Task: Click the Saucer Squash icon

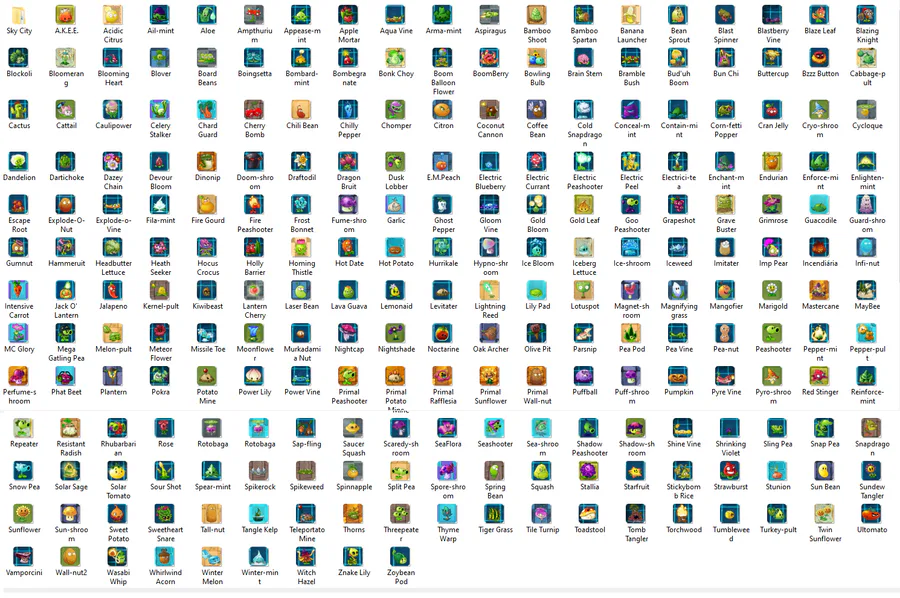Action: (x=354, y=428)
